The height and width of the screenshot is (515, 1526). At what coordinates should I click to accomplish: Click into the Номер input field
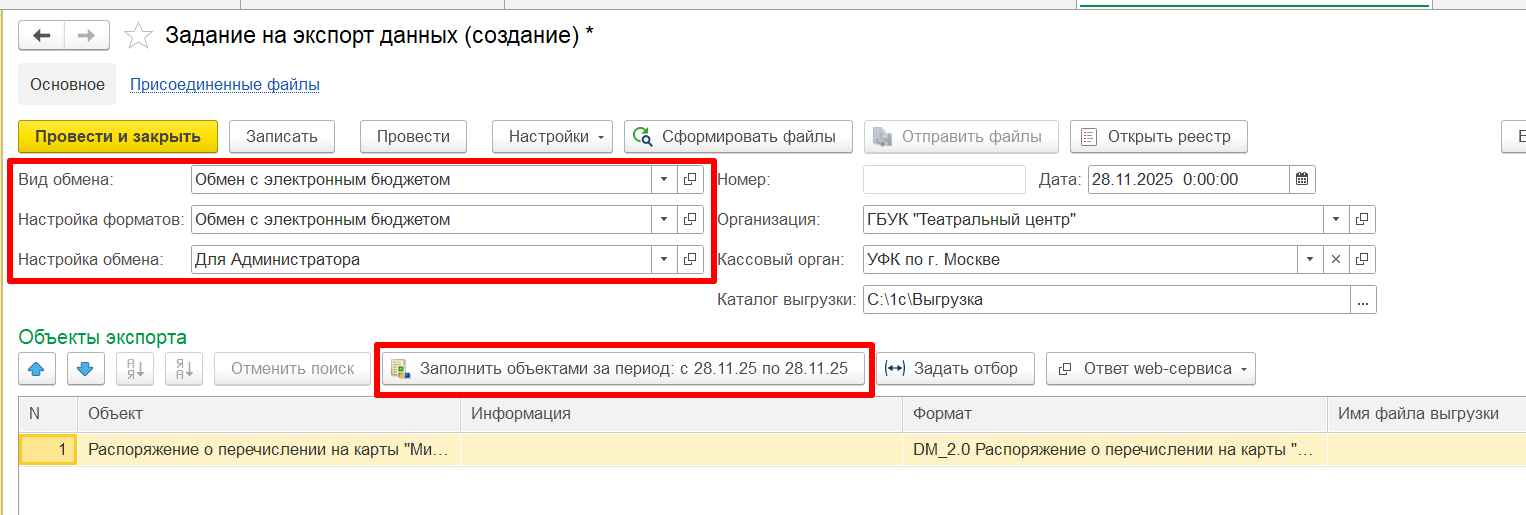click(x=944, y=180)
